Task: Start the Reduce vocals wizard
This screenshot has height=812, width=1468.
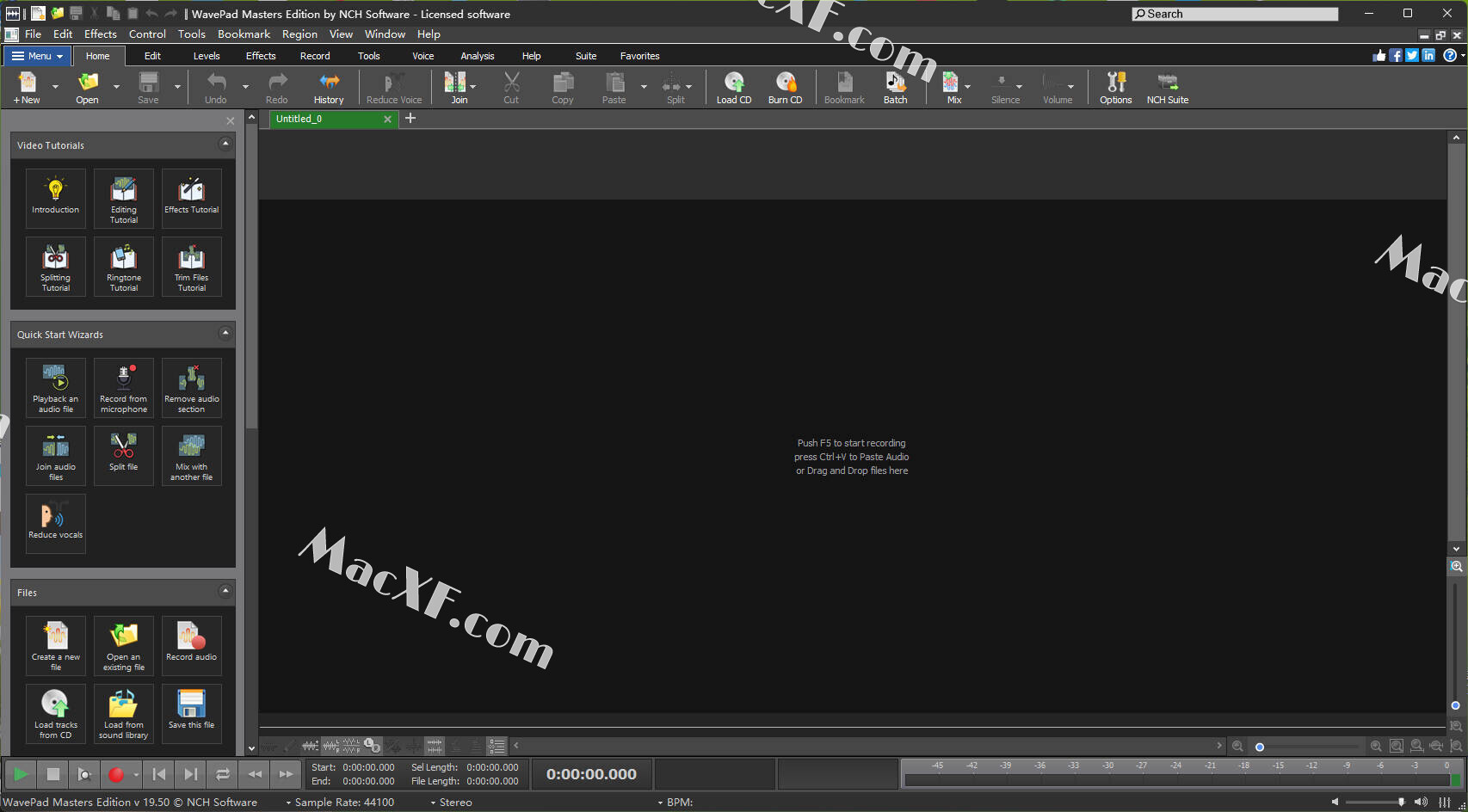Action: pos(56,523)
